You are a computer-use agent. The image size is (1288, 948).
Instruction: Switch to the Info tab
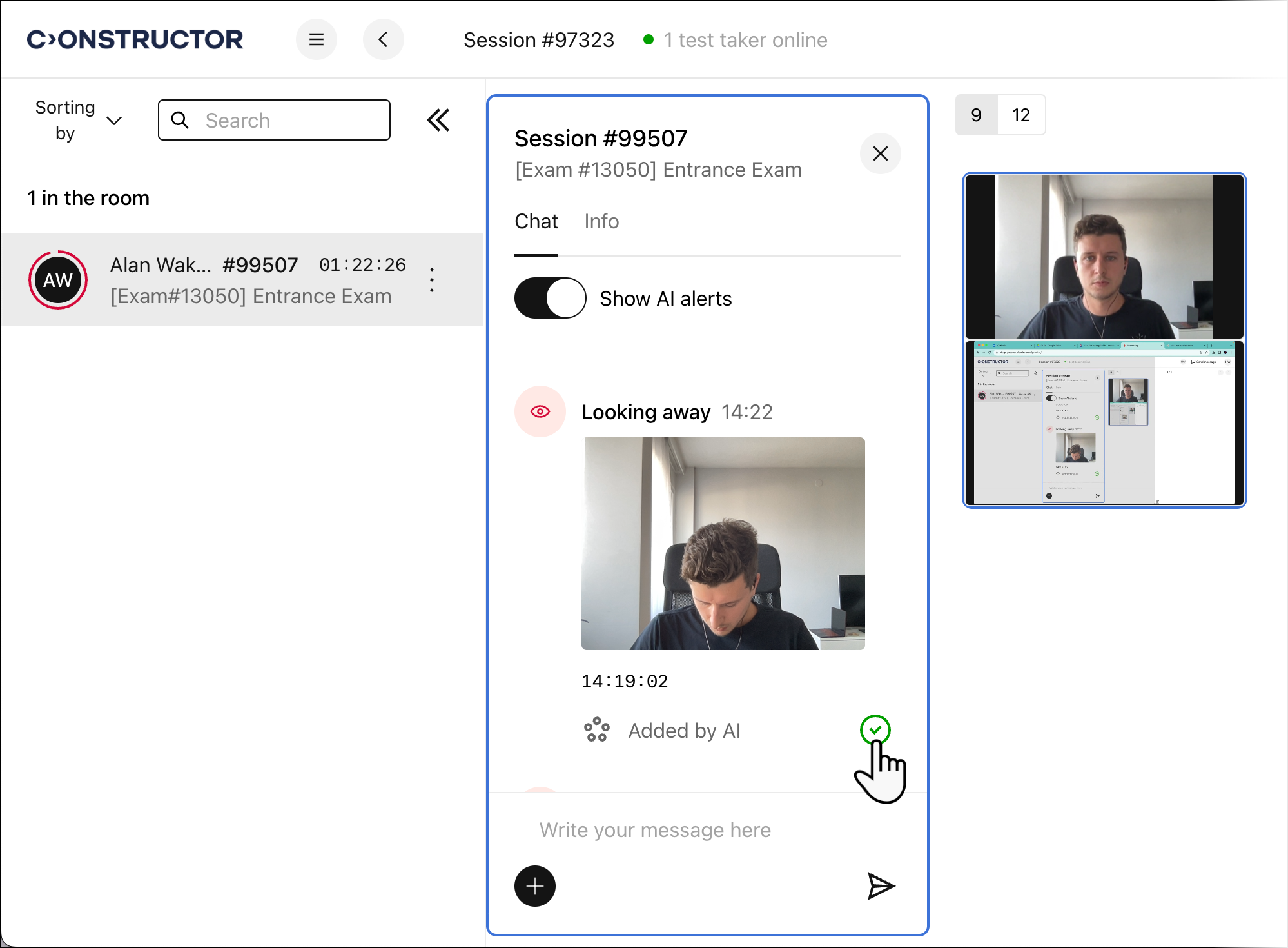[x=601, y=221]
